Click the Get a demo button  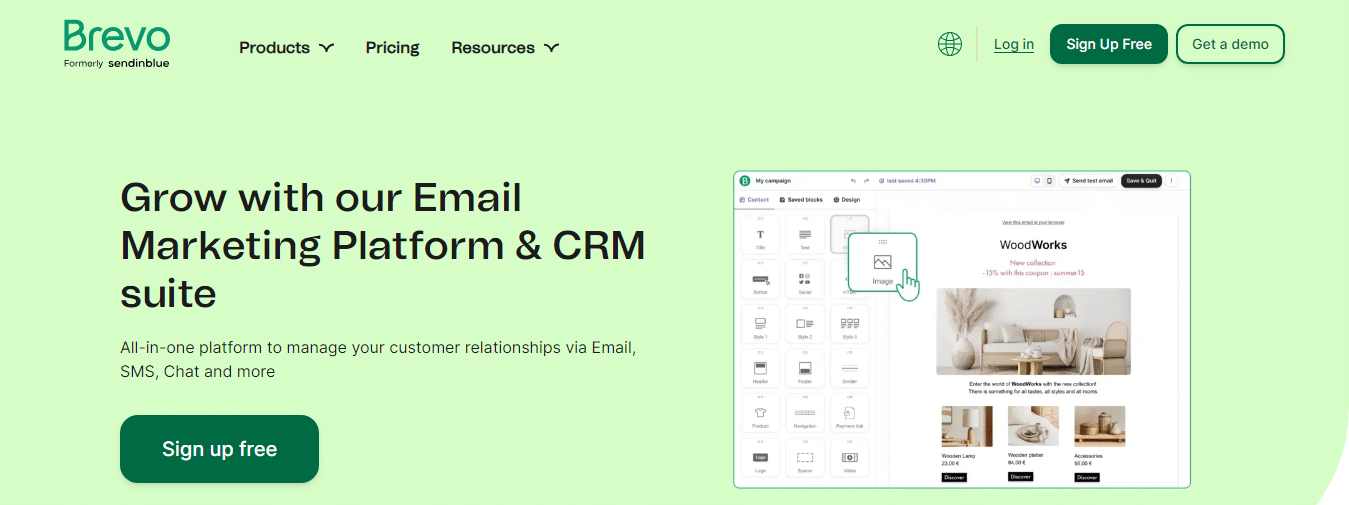click(x=1230, y=44)
